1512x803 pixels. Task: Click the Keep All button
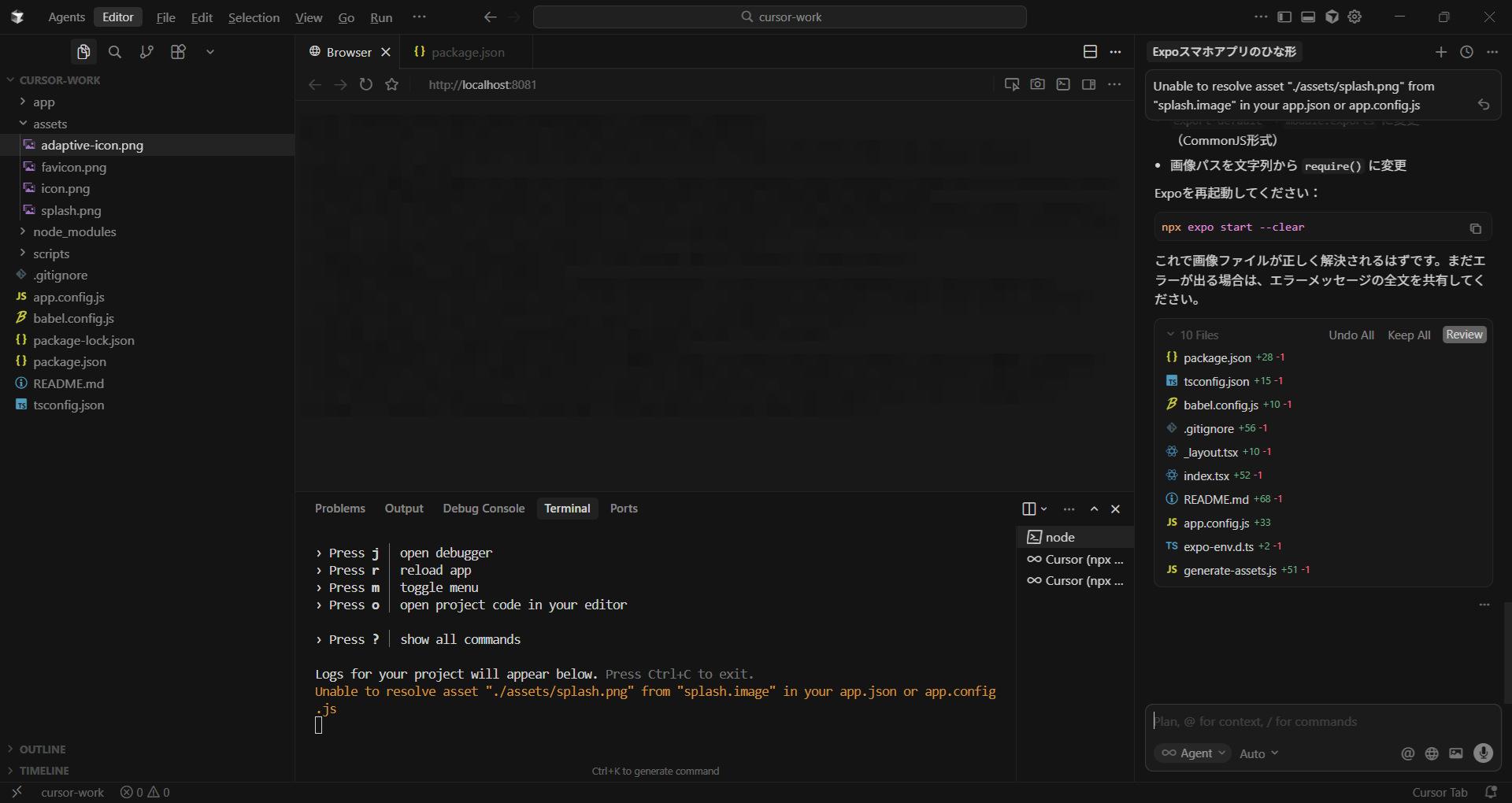tap(1408, 335)
